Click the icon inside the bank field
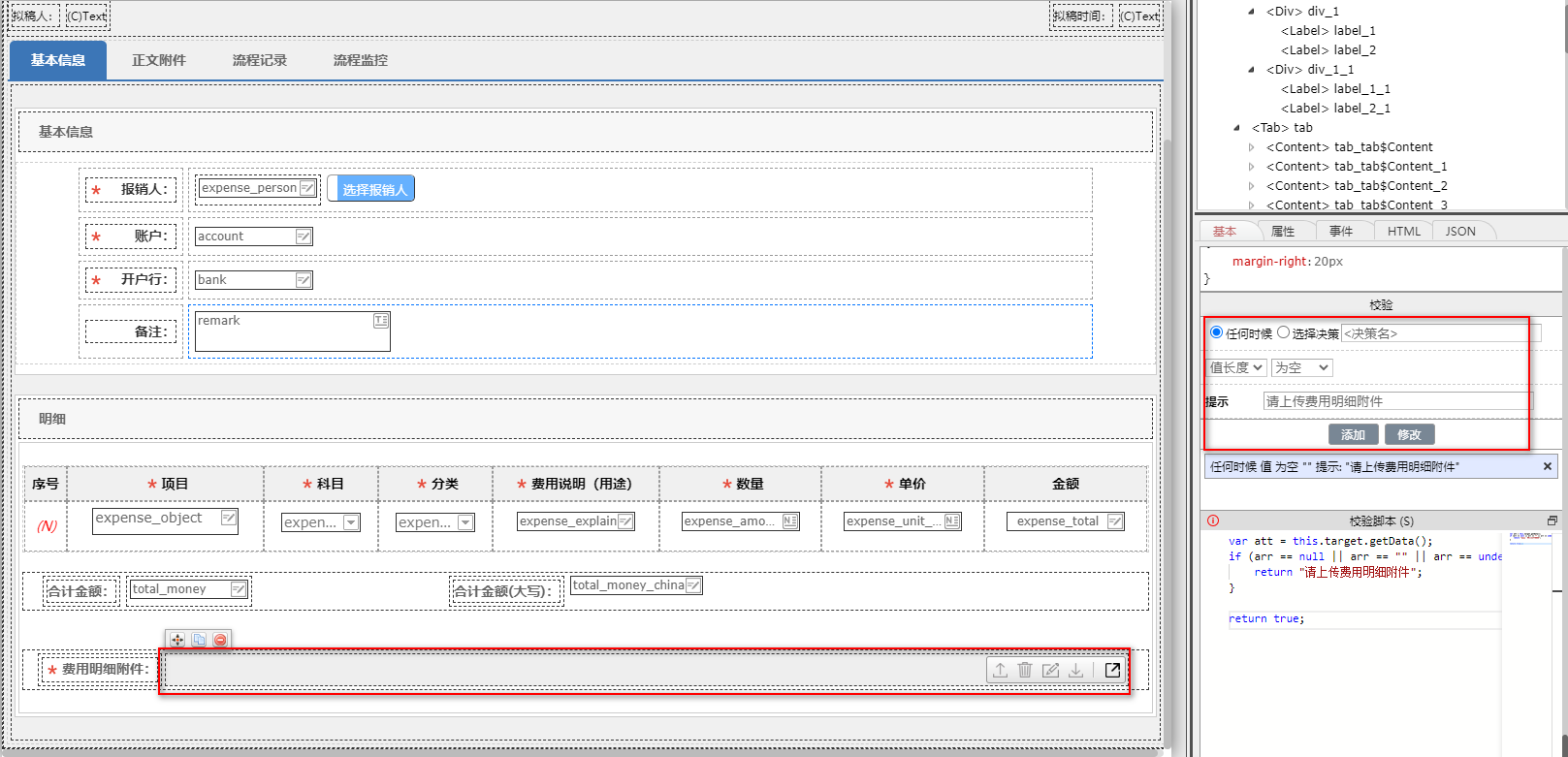The height and width of the screenshot is (757, 1568). point(304,280)
